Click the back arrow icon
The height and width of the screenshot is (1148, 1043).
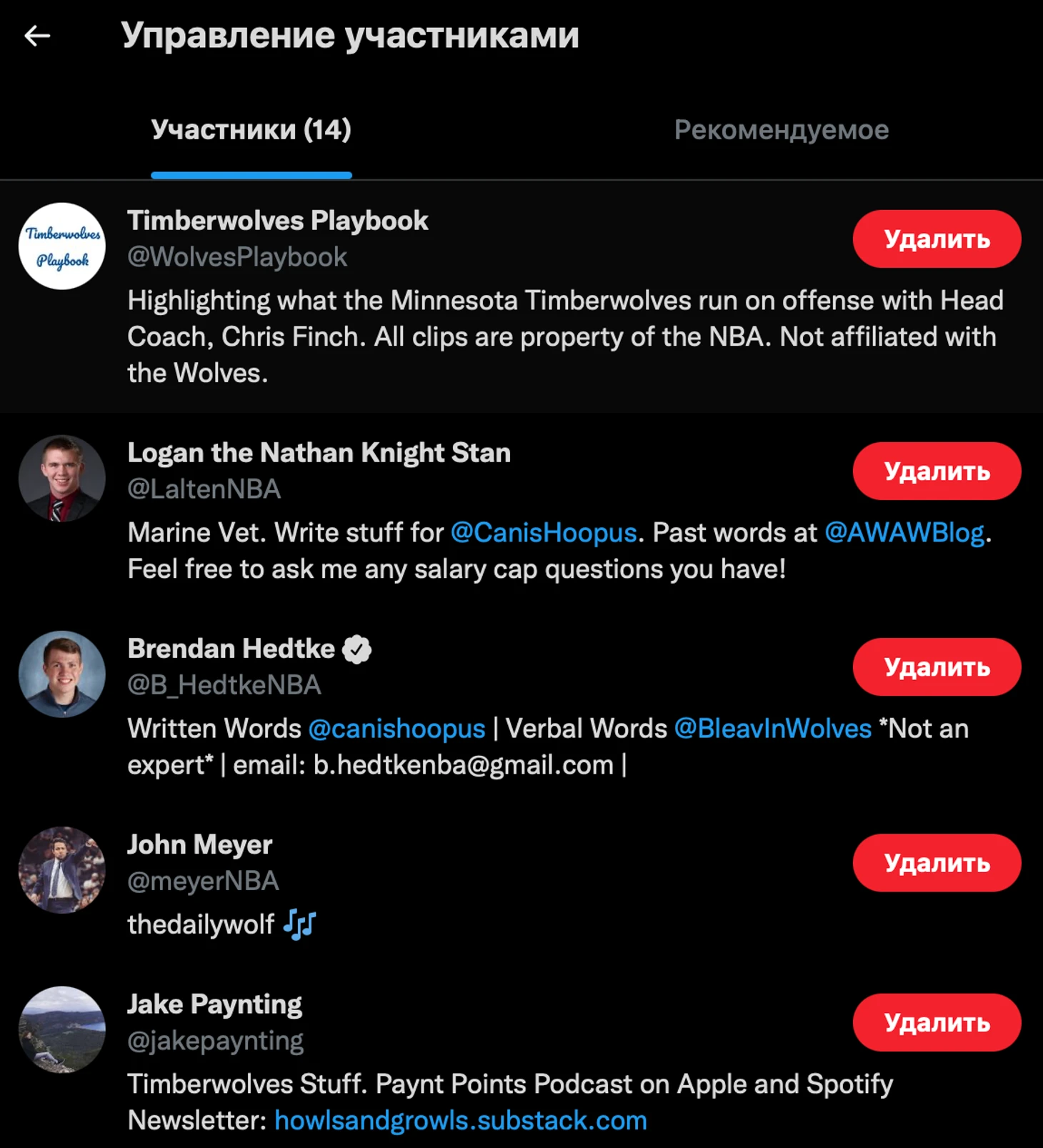pyautogui.click(x=37, y=35)
